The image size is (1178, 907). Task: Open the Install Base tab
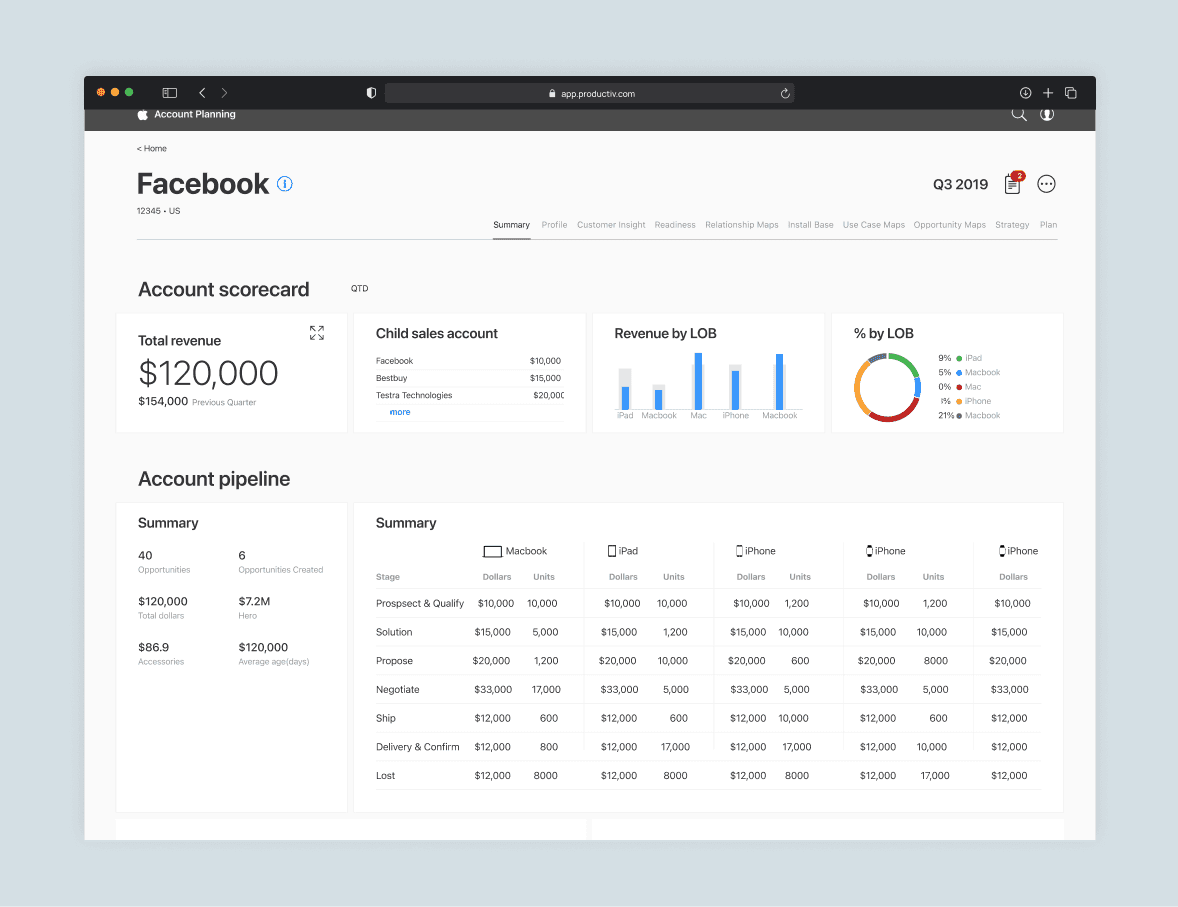tap(811, 225)
